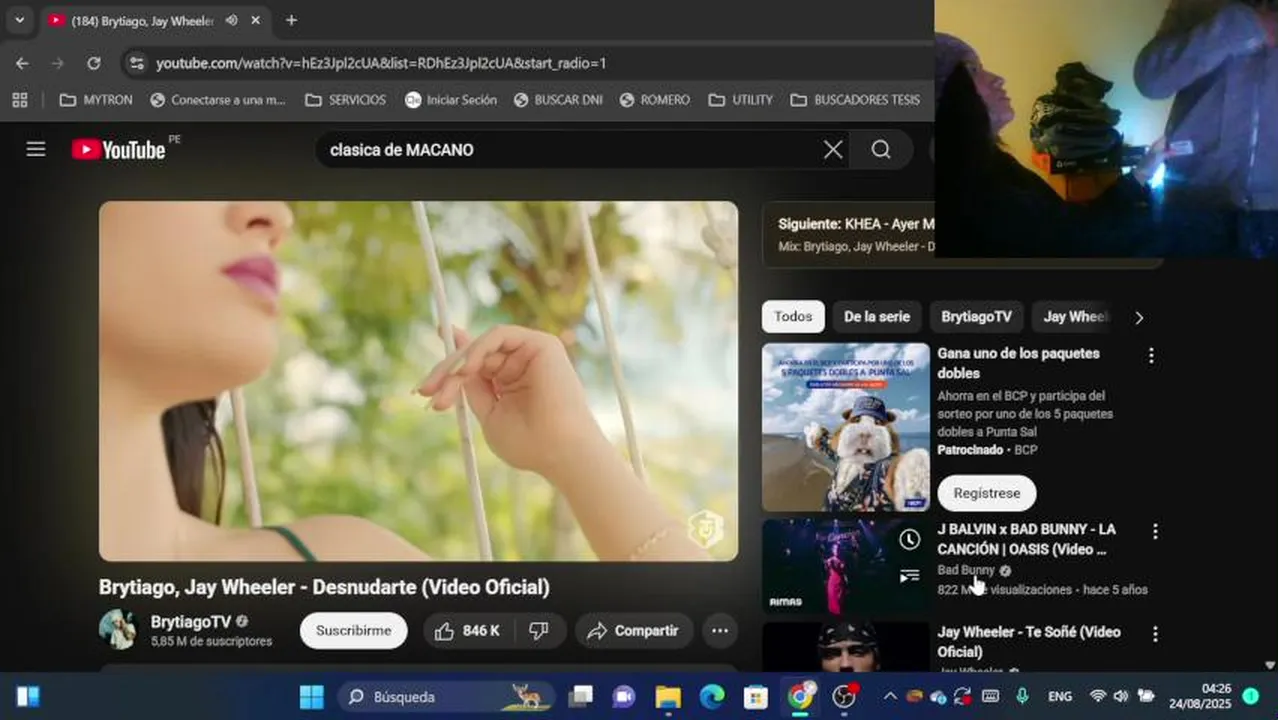This screenshot has height=720, width=1278.
Task: Open options for J BALVIN x BAD BUNNY video
Action: point(1155,531)
